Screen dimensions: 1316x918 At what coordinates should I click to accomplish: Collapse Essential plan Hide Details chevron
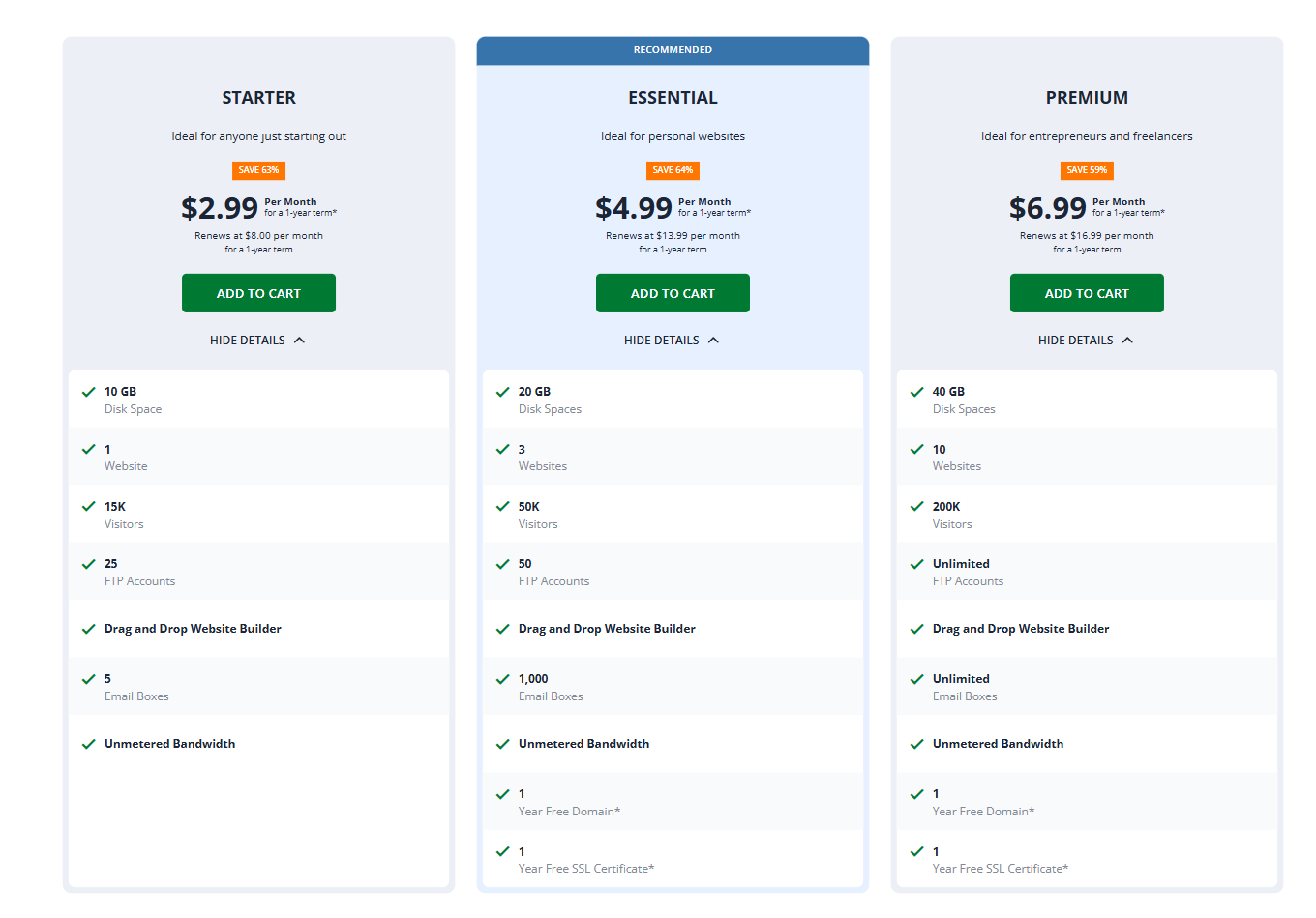pos(713,341)
